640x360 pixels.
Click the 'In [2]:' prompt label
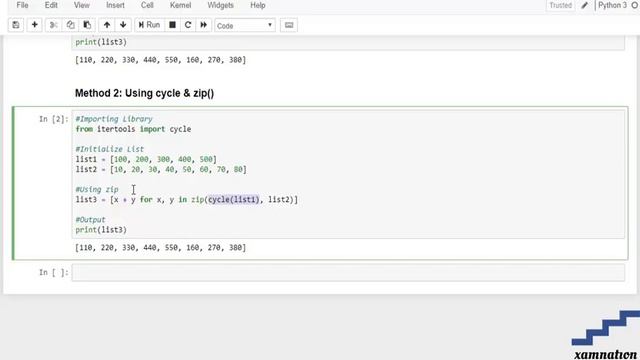point(54,119)
